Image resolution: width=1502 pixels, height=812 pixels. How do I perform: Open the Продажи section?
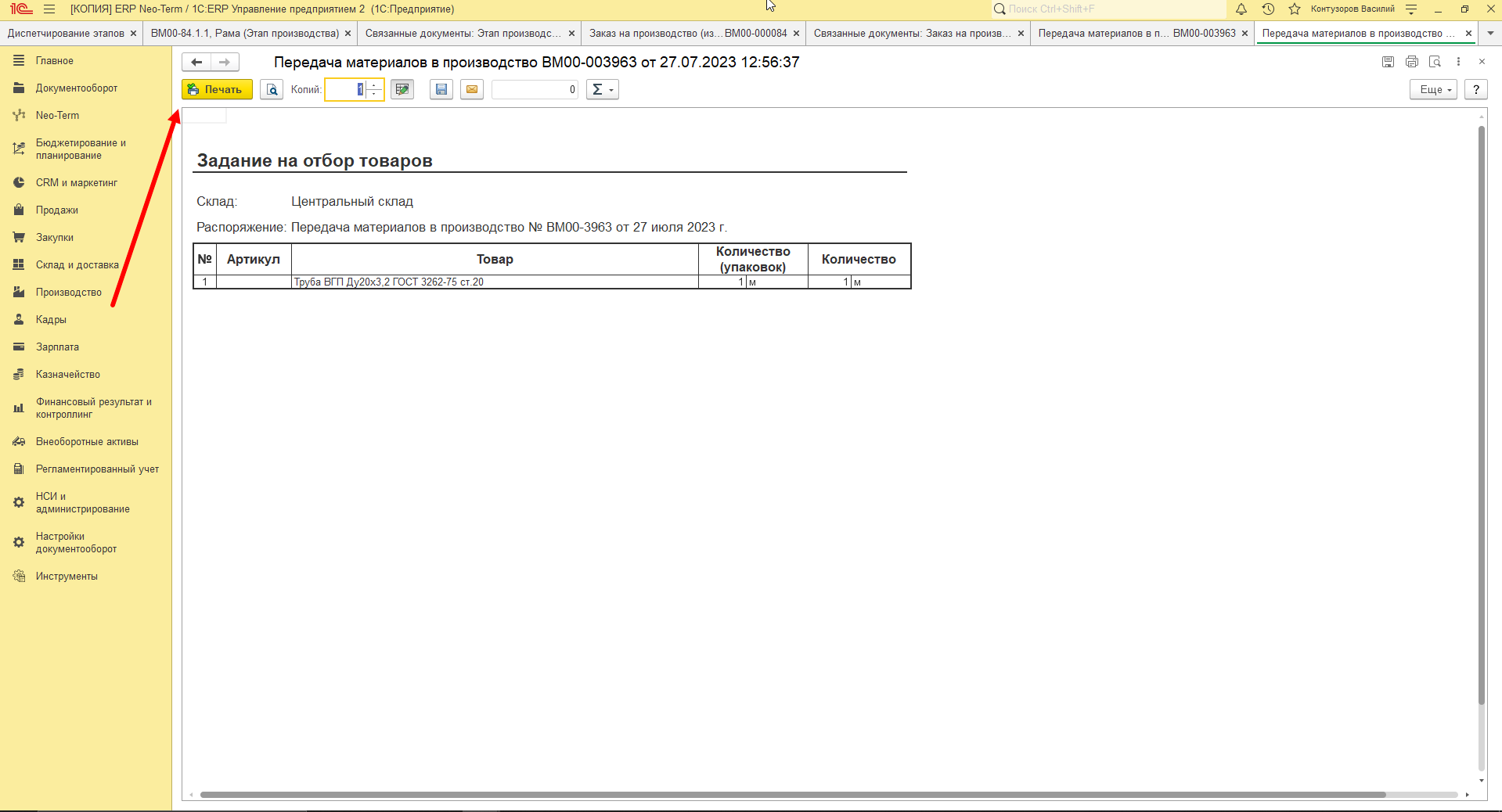click(x=57, y=210)
